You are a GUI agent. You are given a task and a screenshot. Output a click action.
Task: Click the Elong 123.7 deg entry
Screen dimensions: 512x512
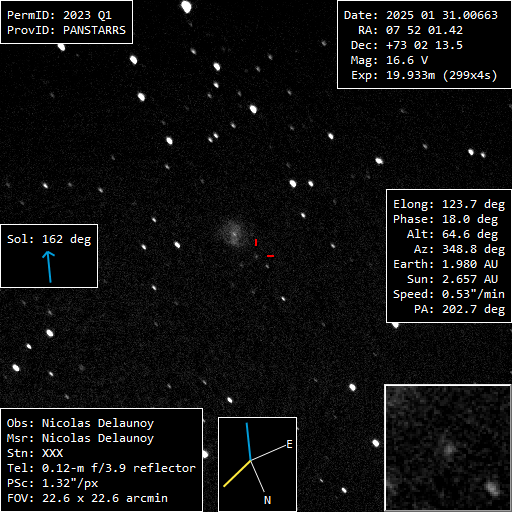pyautogui.click(x=449, y=204)
